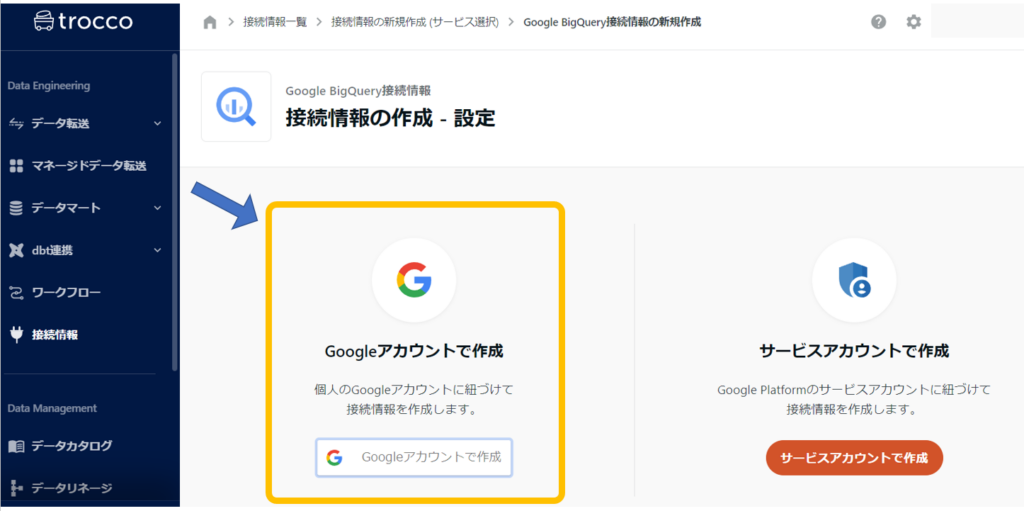The image size is (1024, 511).
Task: Select the 接続情報 plug icon
Action: pos(16,334)
